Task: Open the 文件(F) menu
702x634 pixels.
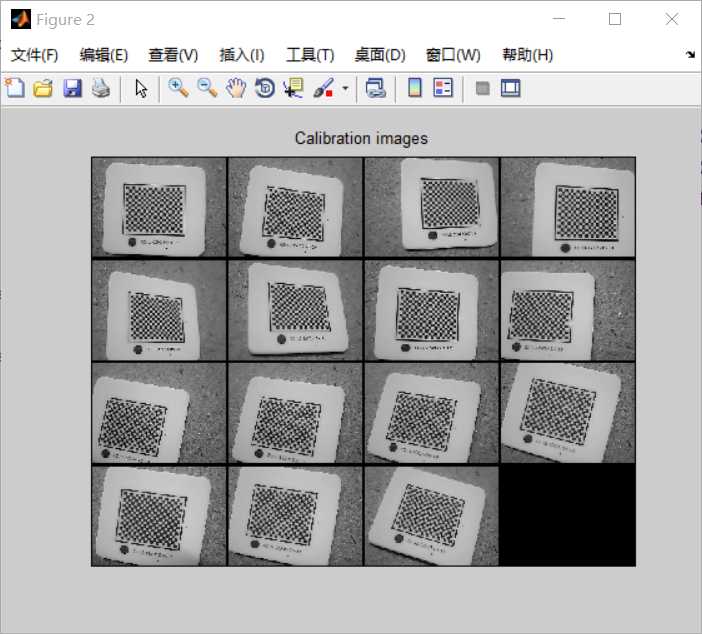Action: tap(34, 55)
